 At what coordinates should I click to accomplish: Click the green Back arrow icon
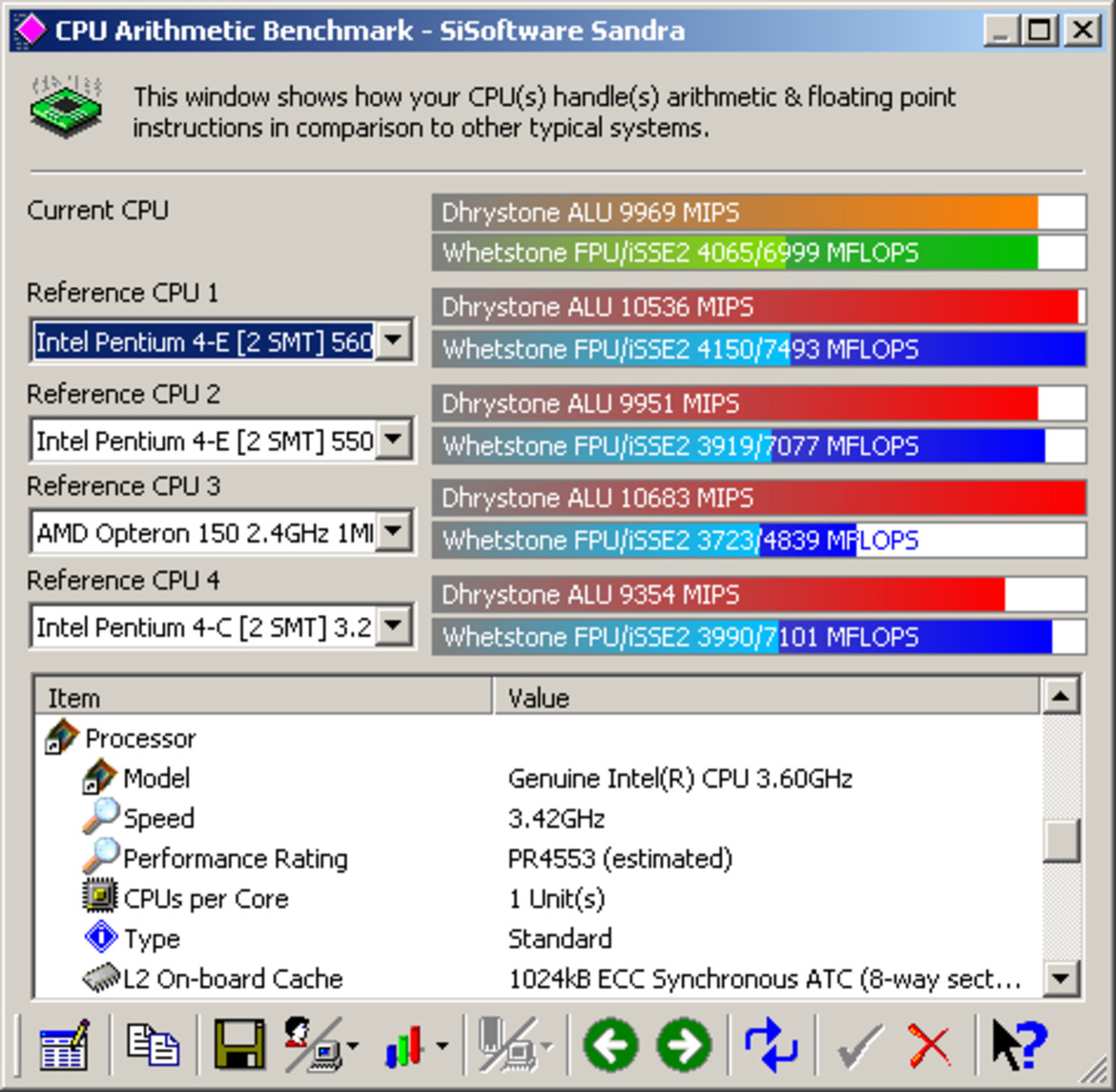click(610, 1045)
